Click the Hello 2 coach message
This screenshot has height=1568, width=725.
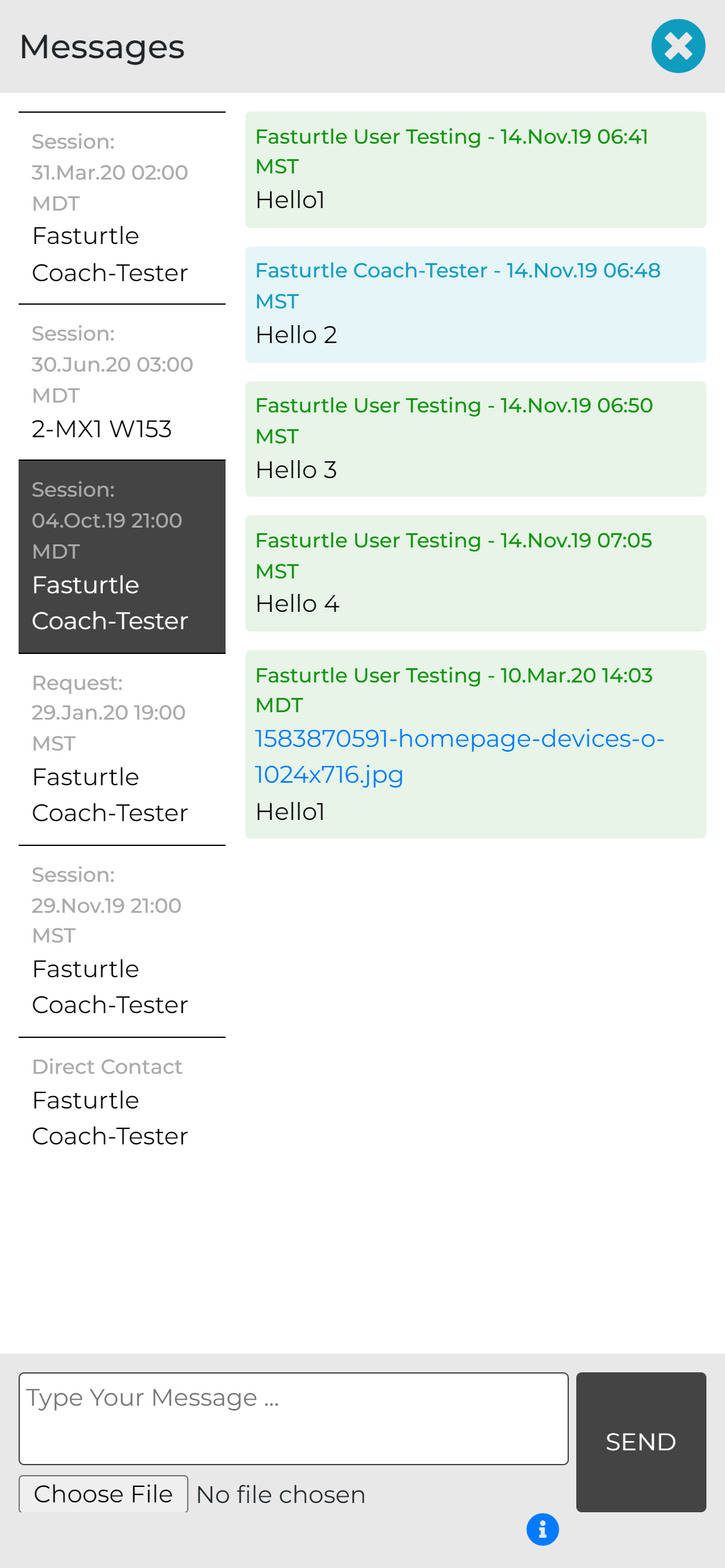[475, 305]
